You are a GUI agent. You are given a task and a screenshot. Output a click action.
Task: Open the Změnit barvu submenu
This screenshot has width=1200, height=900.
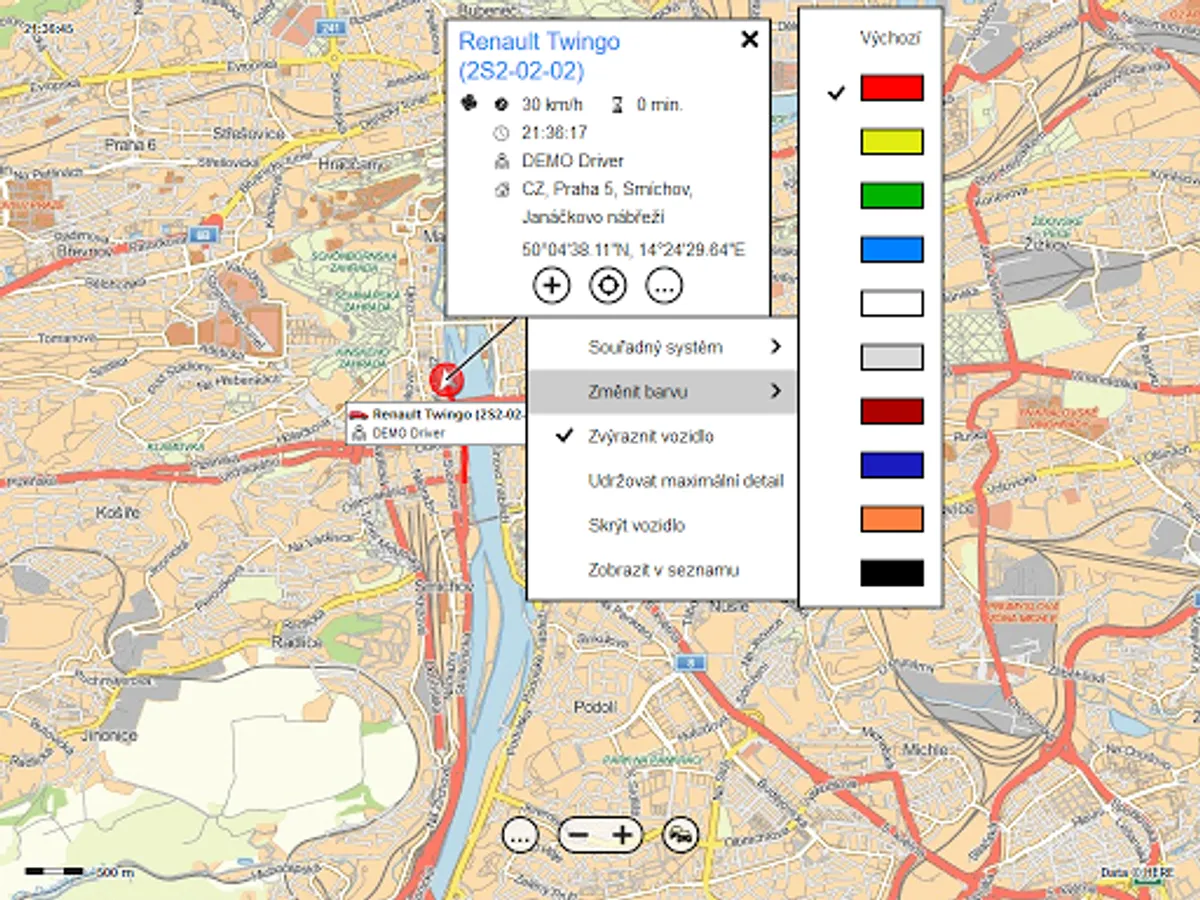662,392
